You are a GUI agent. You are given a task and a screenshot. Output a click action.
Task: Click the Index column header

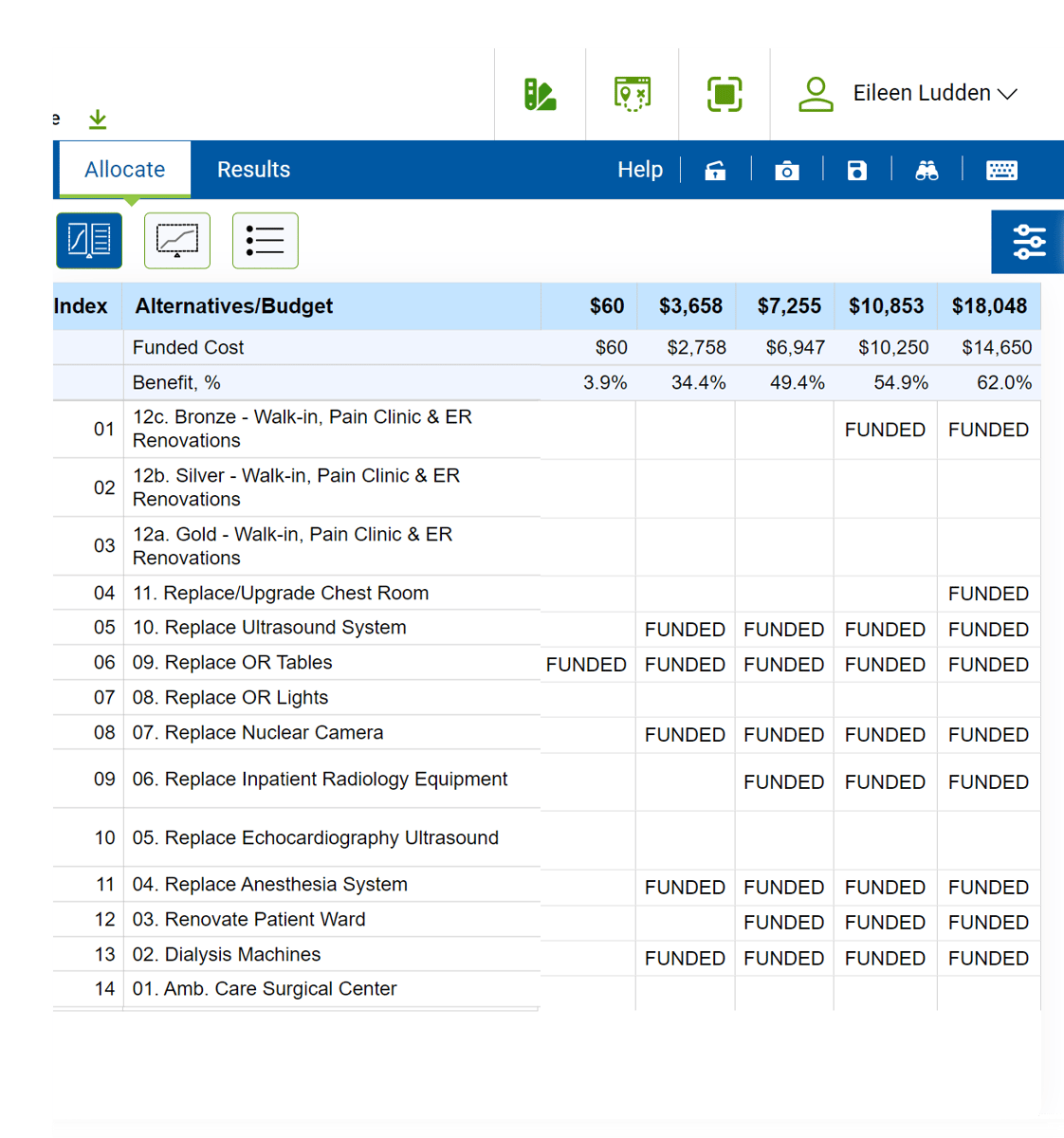[x=81, y=306]
